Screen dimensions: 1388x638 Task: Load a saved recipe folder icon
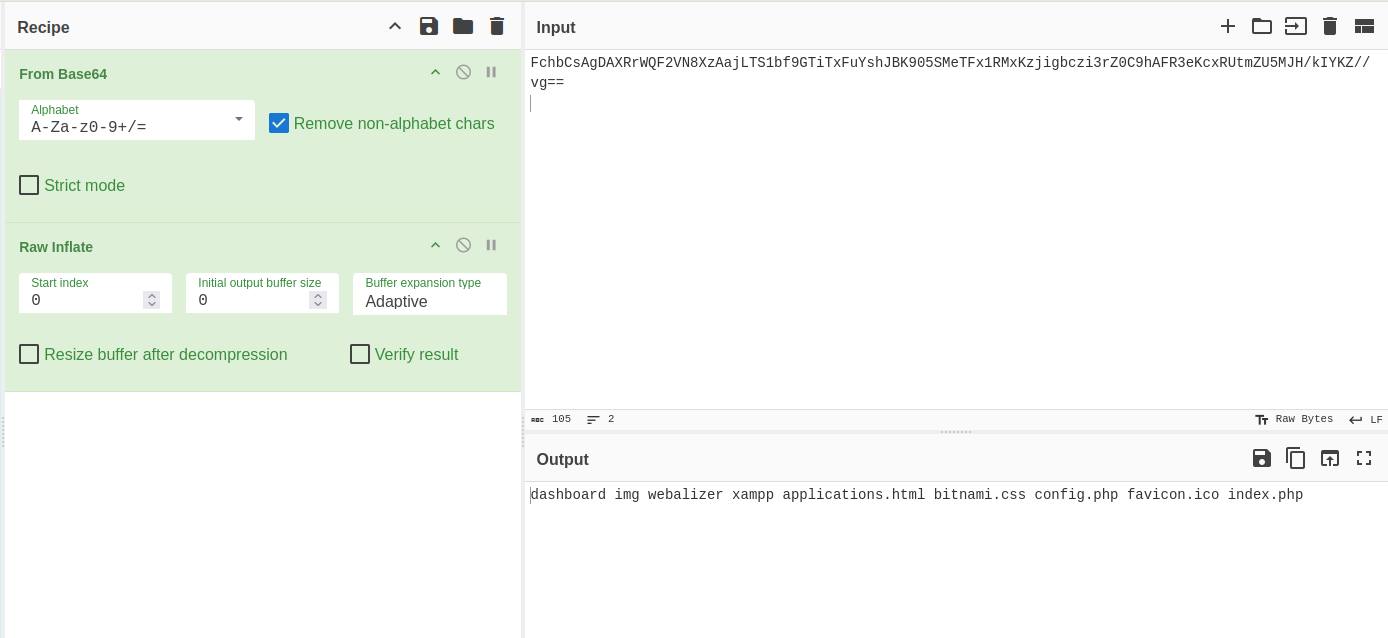tap(463, 26)
